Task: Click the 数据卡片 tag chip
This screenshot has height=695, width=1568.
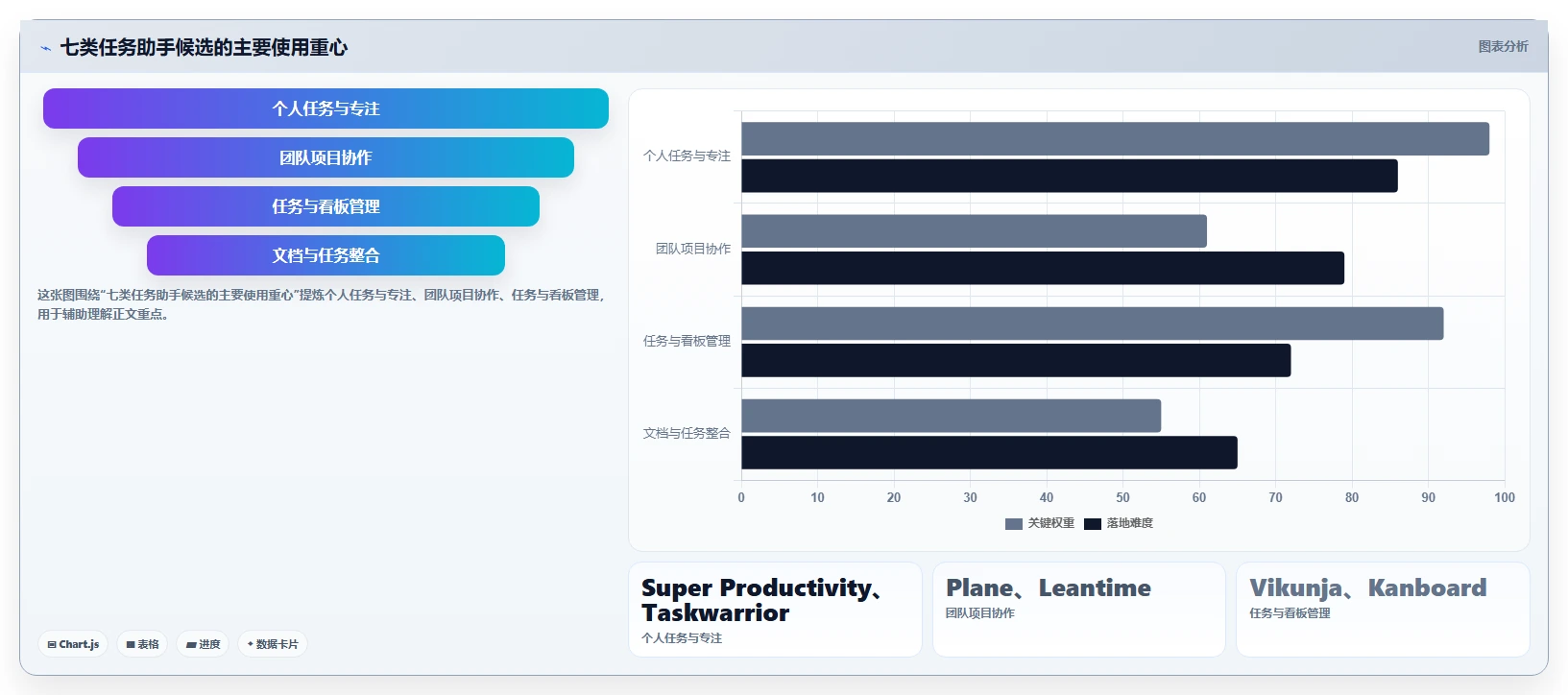Action: click(273, 644)
